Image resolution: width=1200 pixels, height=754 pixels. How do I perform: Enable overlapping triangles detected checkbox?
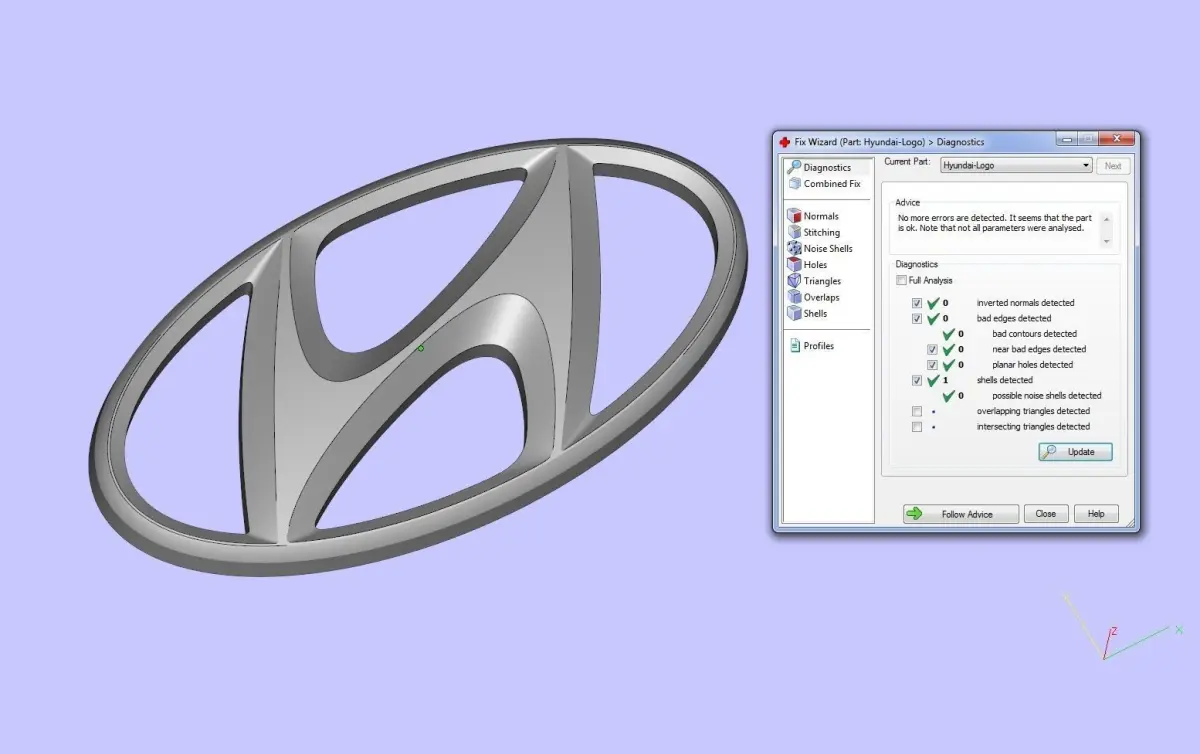(x=917, y=412)
